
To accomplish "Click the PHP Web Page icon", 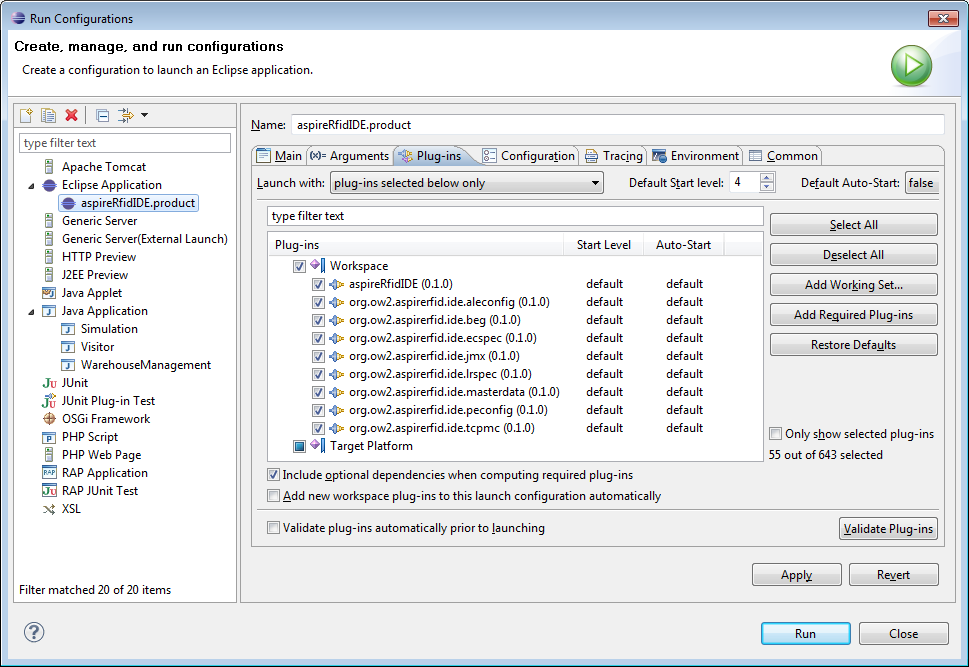I will [49, 454].
